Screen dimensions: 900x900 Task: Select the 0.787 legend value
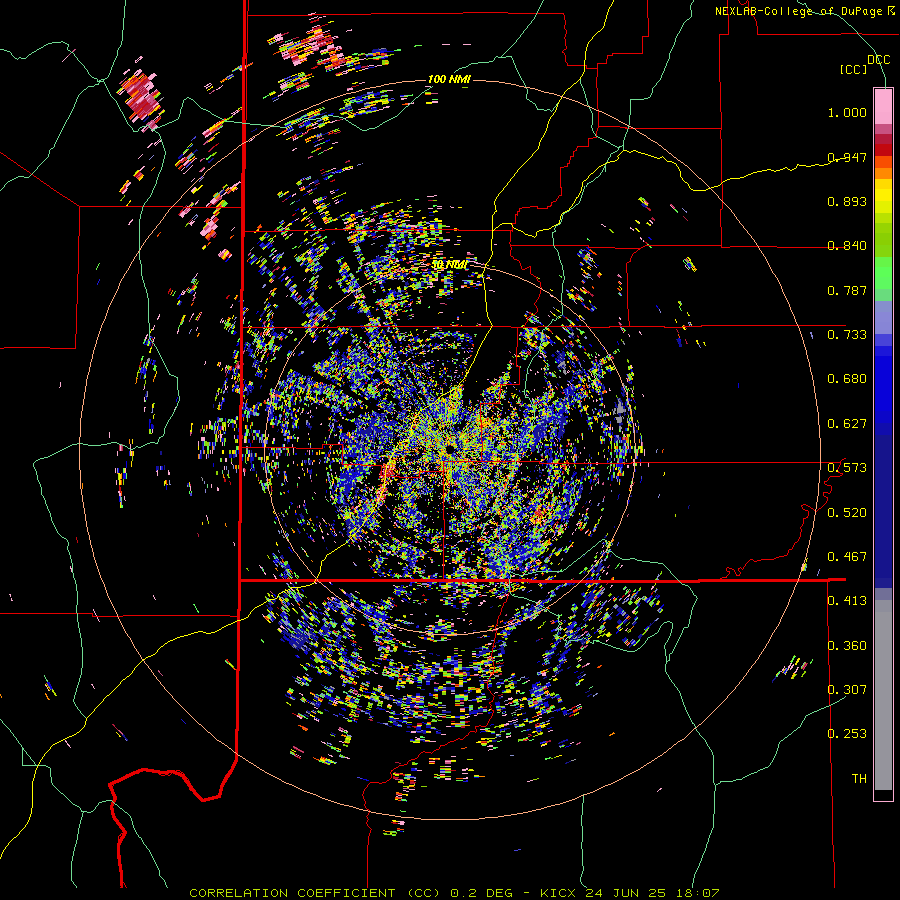tap(847, 290)
